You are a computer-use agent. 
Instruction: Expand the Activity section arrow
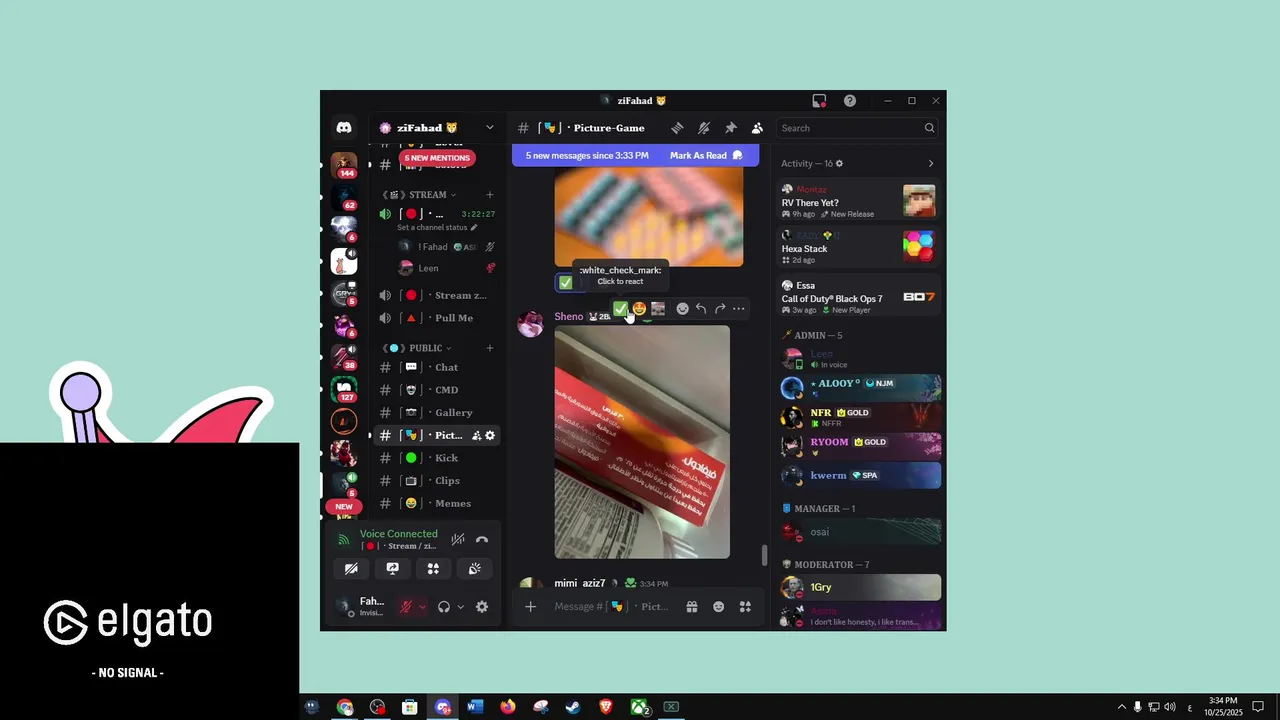point(931,163)
